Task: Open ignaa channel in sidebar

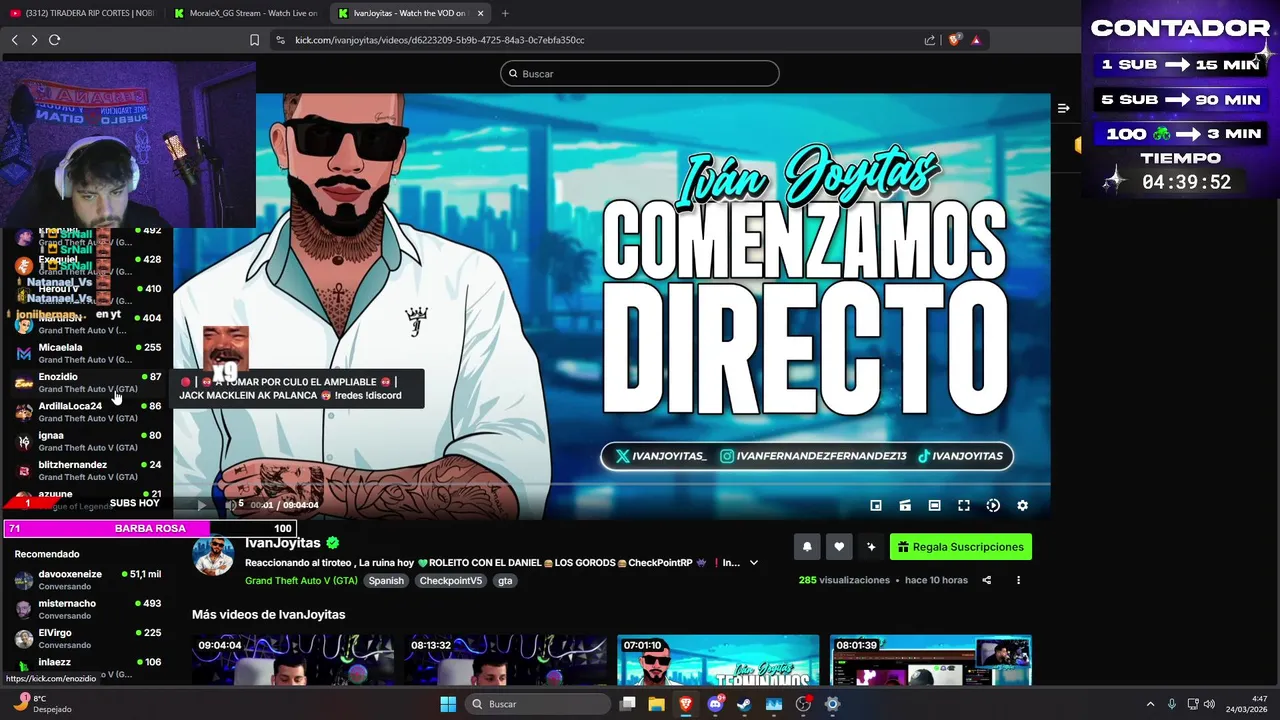Action: tap(88, 441)
